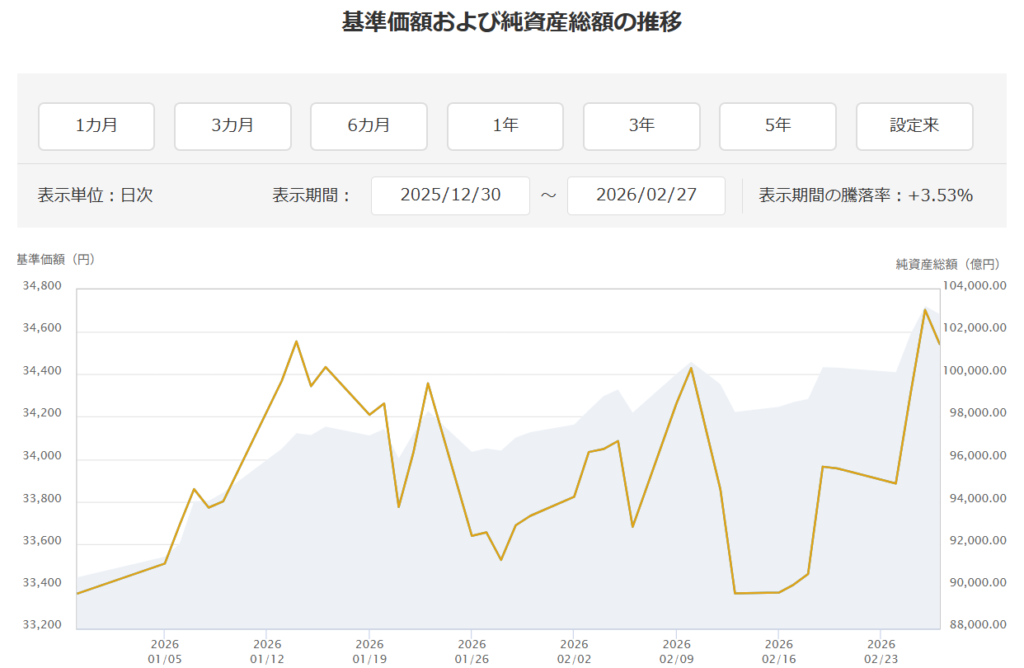Click the 表示期間の騰落率 +3.53% text

[x=865, y=195]
